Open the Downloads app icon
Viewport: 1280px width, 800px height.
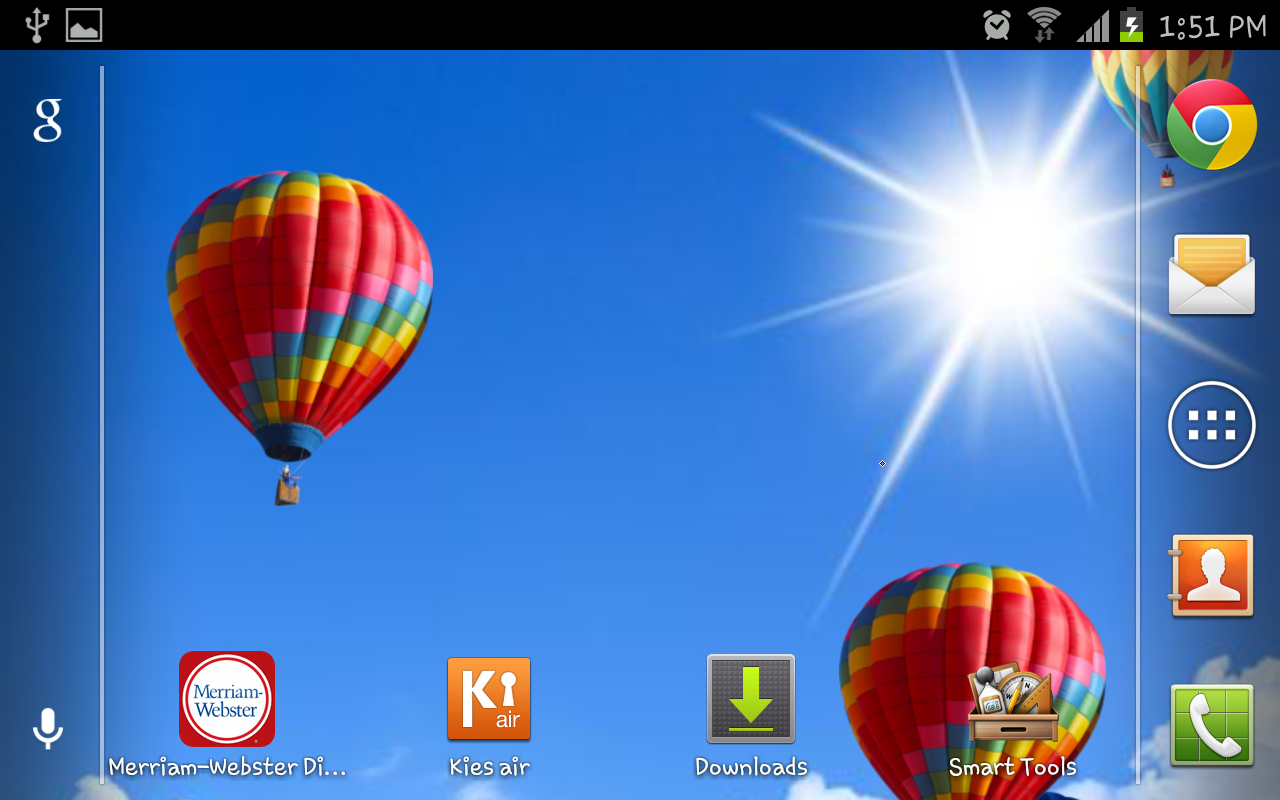[751, 699]
